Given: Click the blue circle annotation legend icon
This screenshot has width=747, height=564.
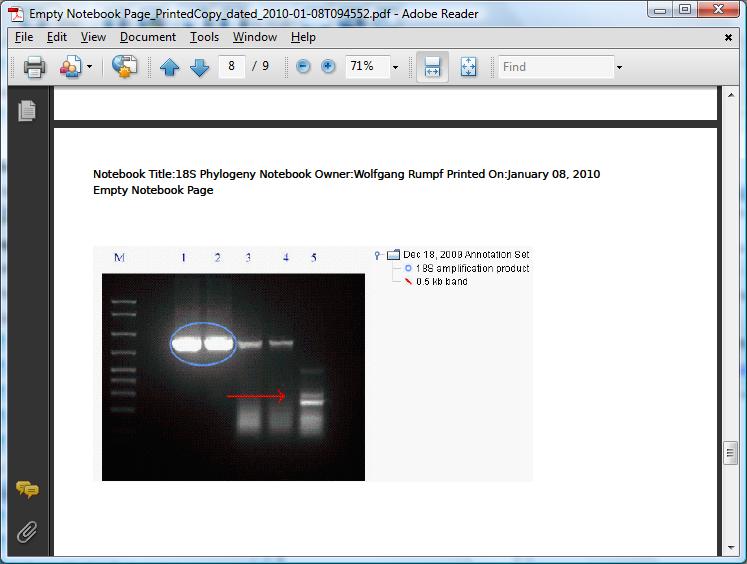Looking at the screenshot, I should [408, 268].
